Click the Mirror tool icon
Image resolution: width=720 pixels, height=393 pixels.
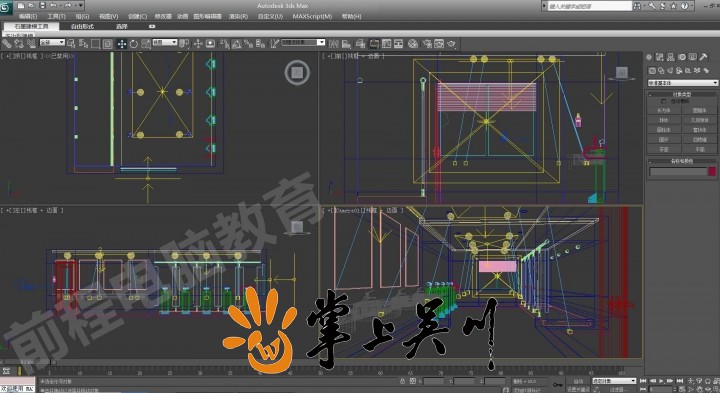[334, 44]
